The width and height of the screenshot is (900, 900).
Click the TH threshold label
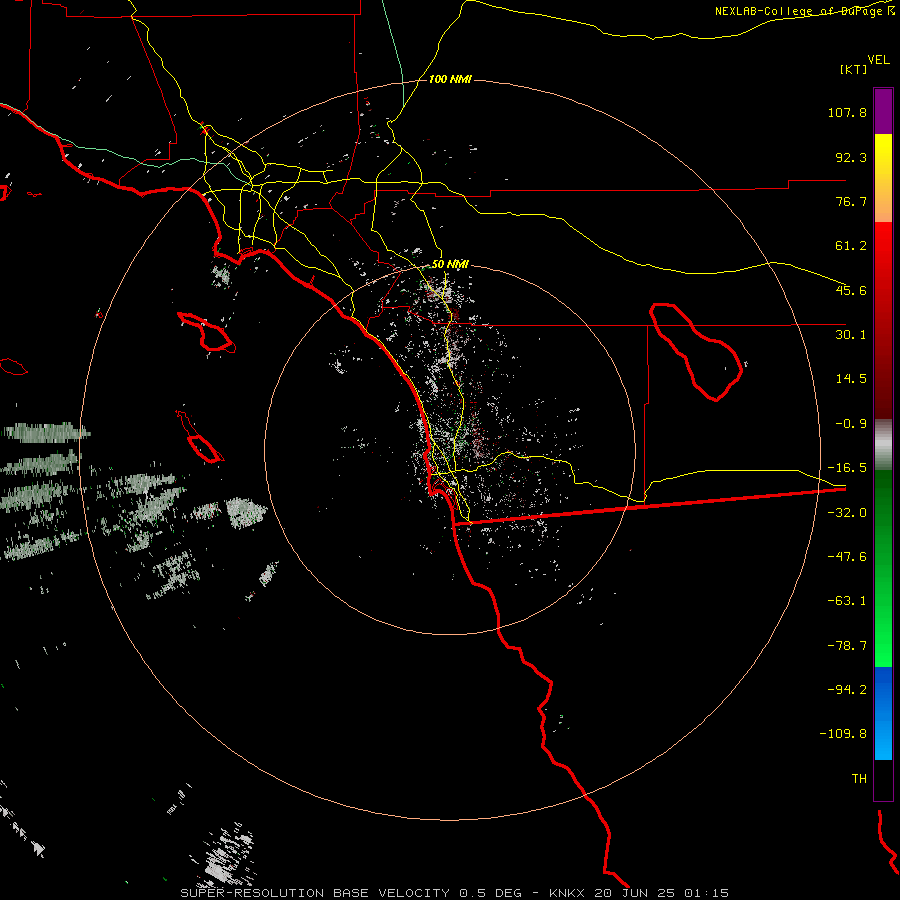pos(859,779)
